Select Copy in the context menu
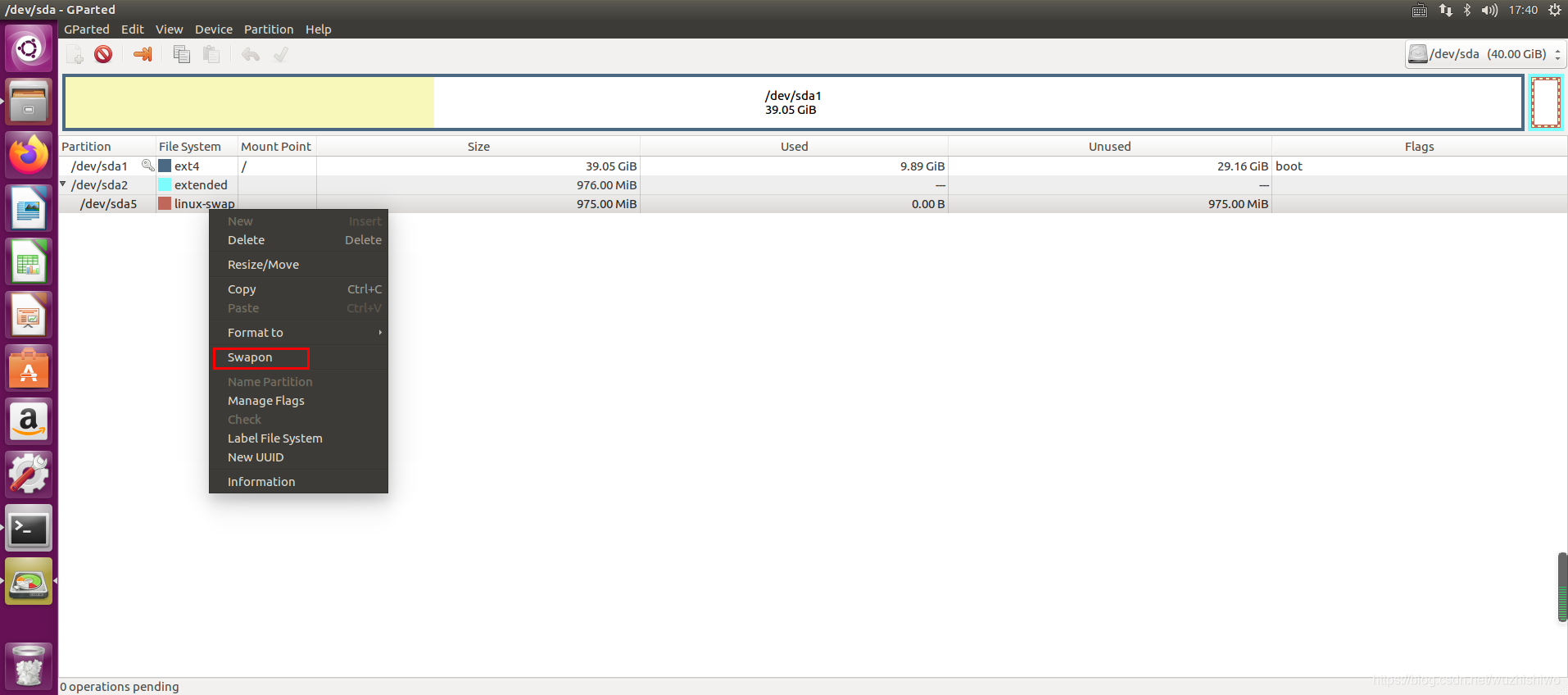Viewport: 1568px width, 695px height. click(x=298, y=289)
